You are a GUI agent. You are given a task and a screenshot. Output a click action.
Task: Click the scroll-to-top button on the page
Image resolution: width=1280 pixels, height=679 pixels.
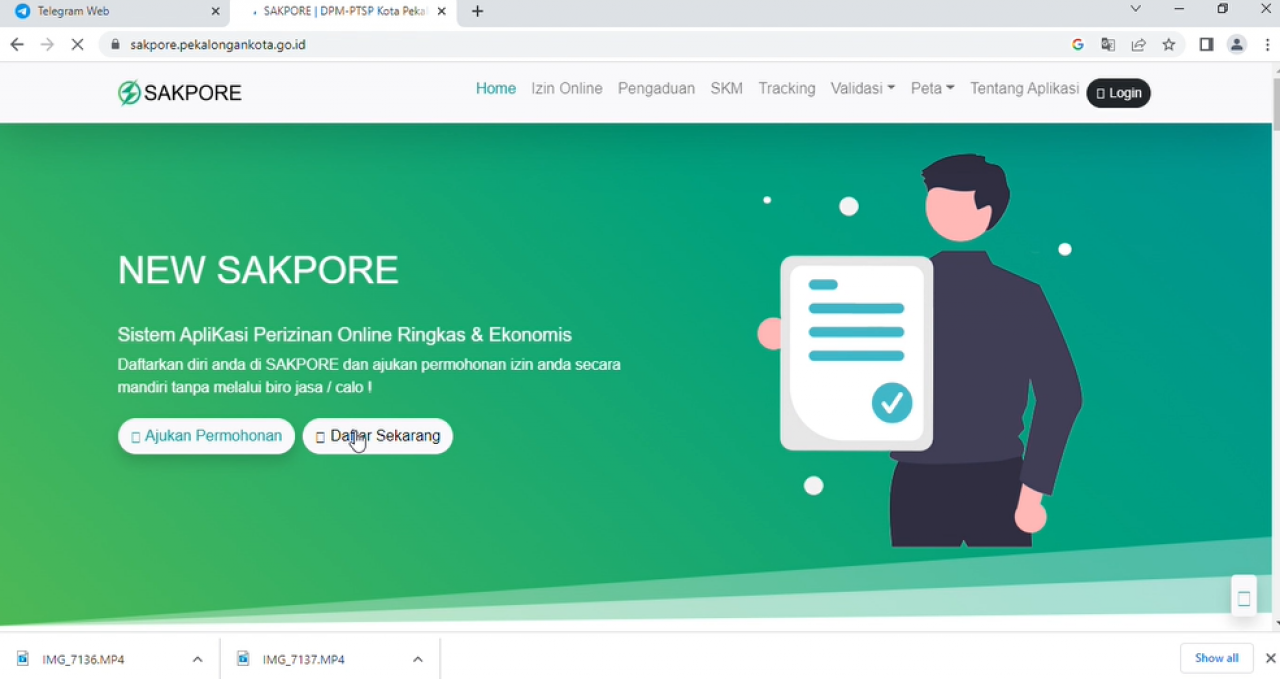point(1244,596)
